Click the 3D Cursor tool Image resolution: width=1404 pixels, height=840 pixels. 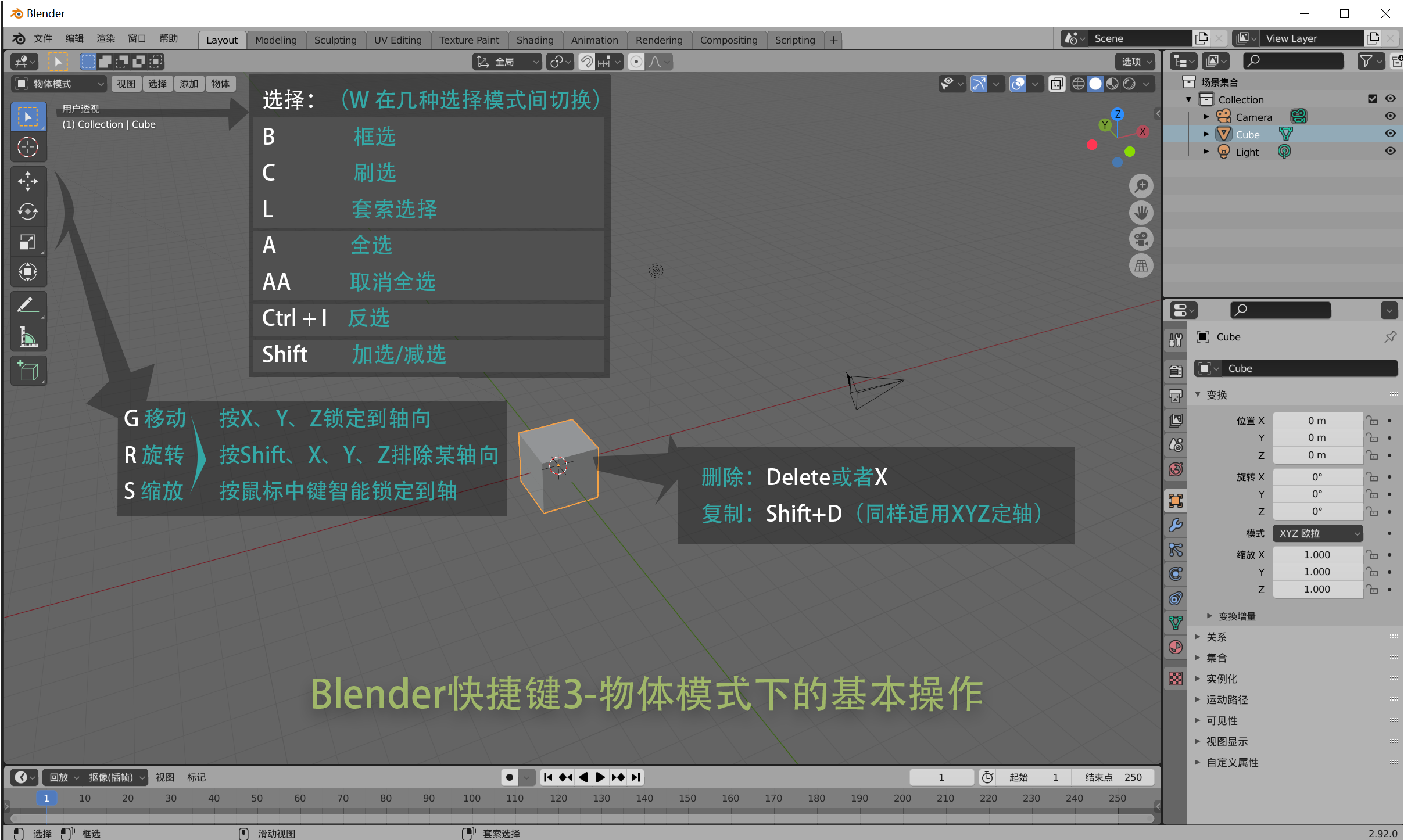(27, 148)
